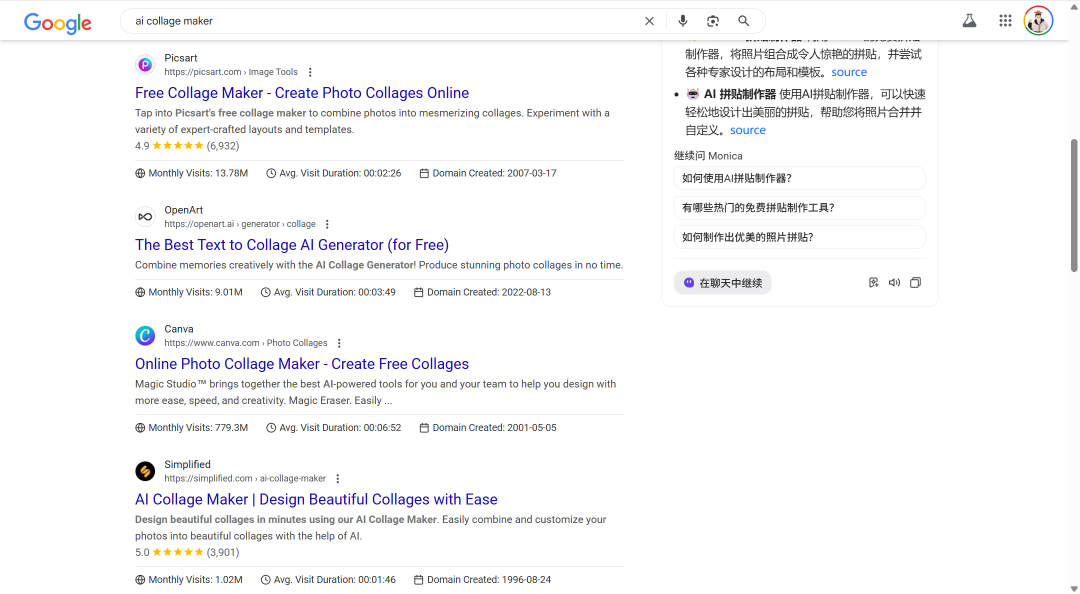Start voice search with microphone icon
This screenshot has width=1080, height=594.
[683, 21]
